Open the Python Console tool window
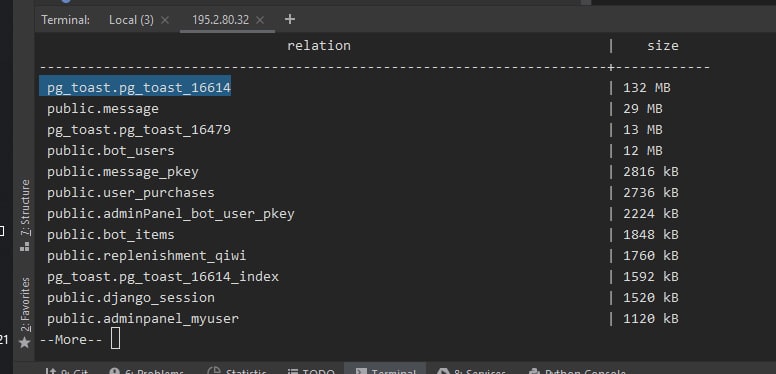 [577, 371]
